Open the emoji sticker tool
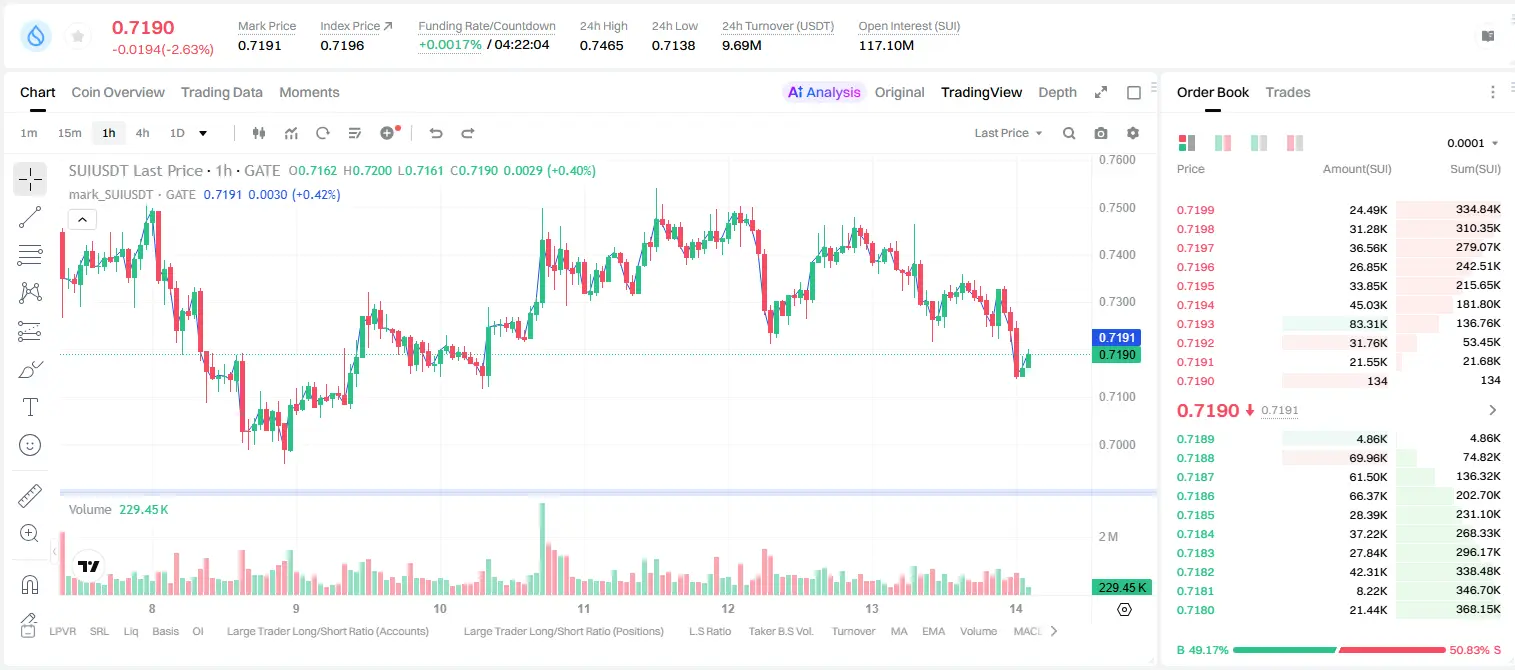 (30, 445)
